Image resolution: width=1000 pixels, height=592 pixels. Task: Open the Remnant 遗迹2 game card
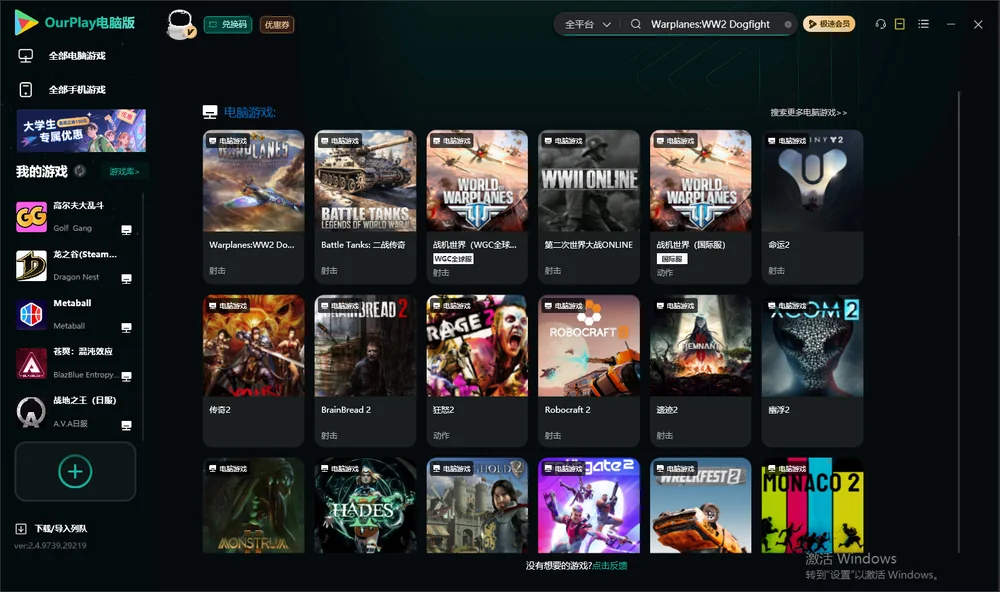pyautogui.click(x=701, y=371)
